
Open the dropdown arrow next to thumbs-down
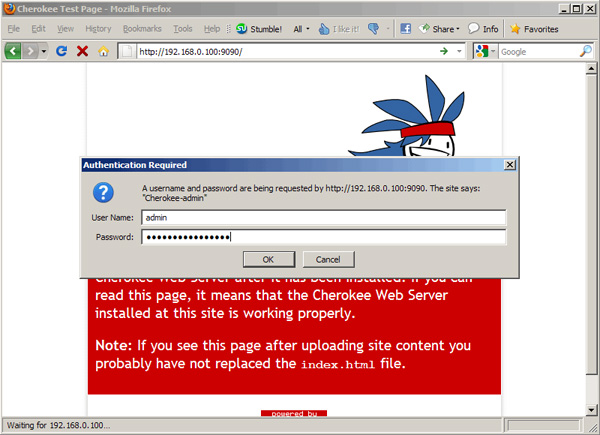click(x=388, y=29)
